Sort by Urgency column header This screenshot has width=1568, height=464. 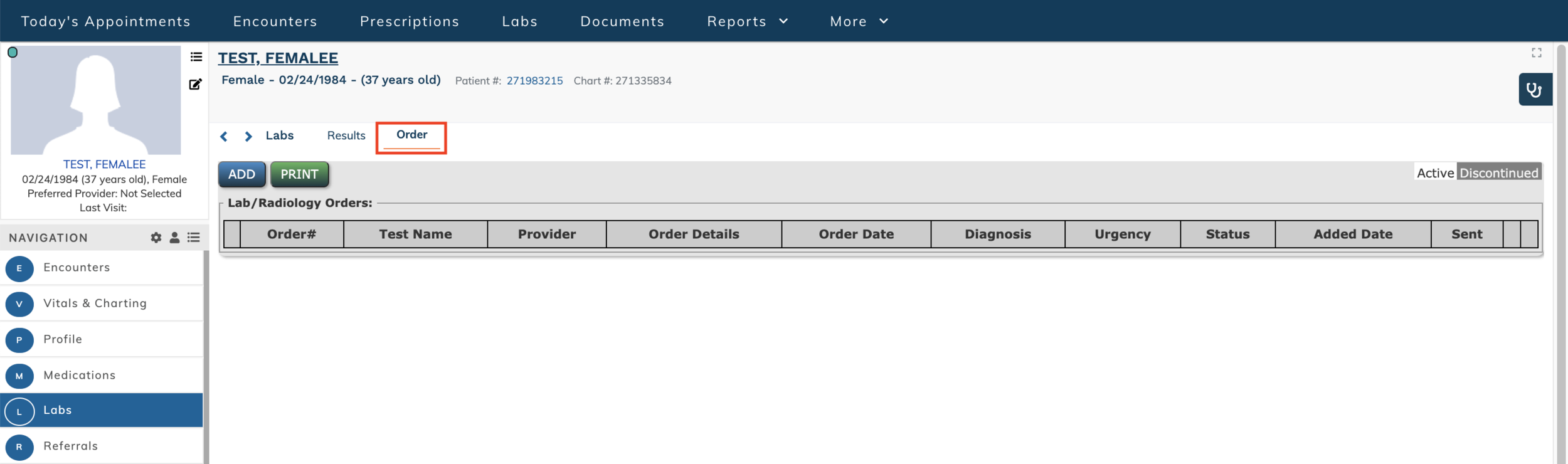(1123, 234)
